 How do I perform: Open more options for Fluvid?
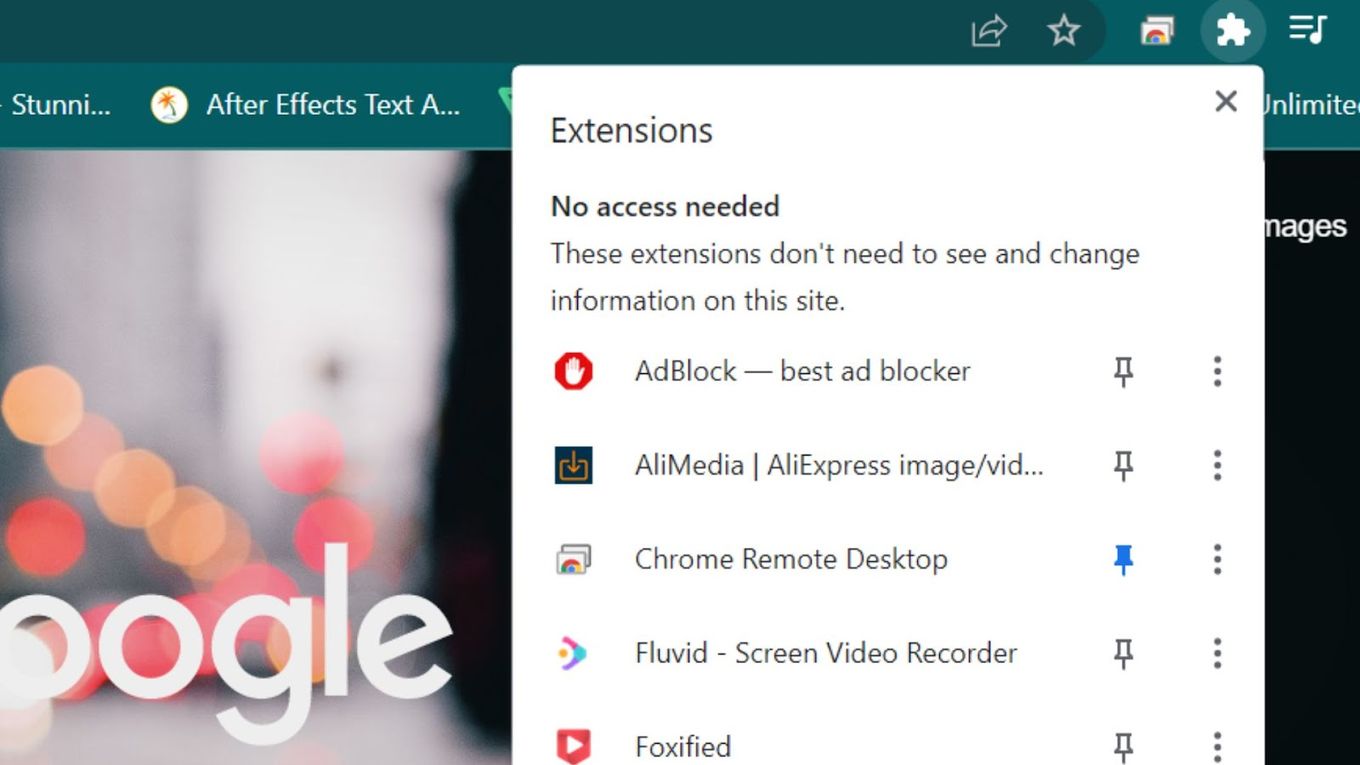pos(1217,653)
